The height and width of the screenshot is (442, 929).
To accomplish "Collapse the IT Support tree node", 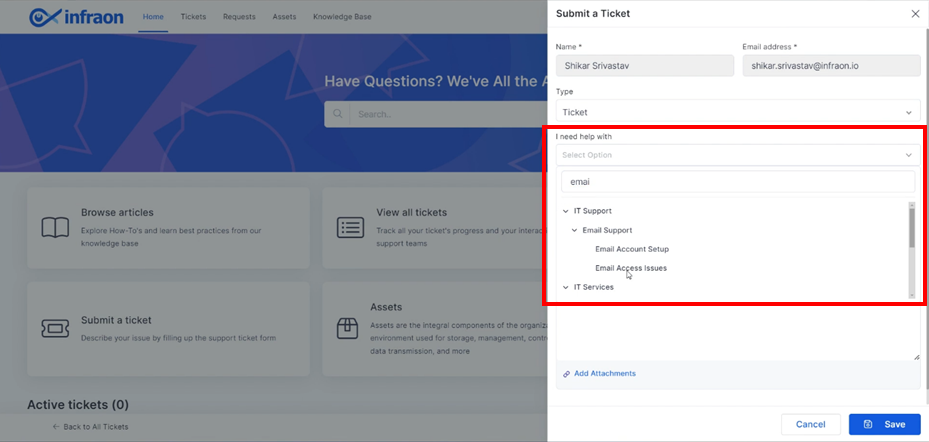I will 566,211.
